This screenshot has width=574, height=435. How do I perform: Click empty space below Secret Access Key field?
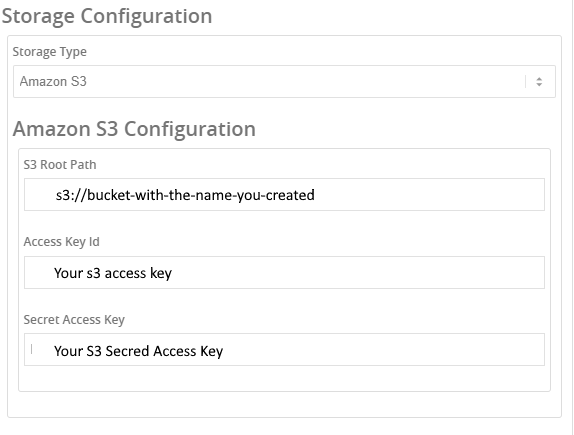coord(284,378)
